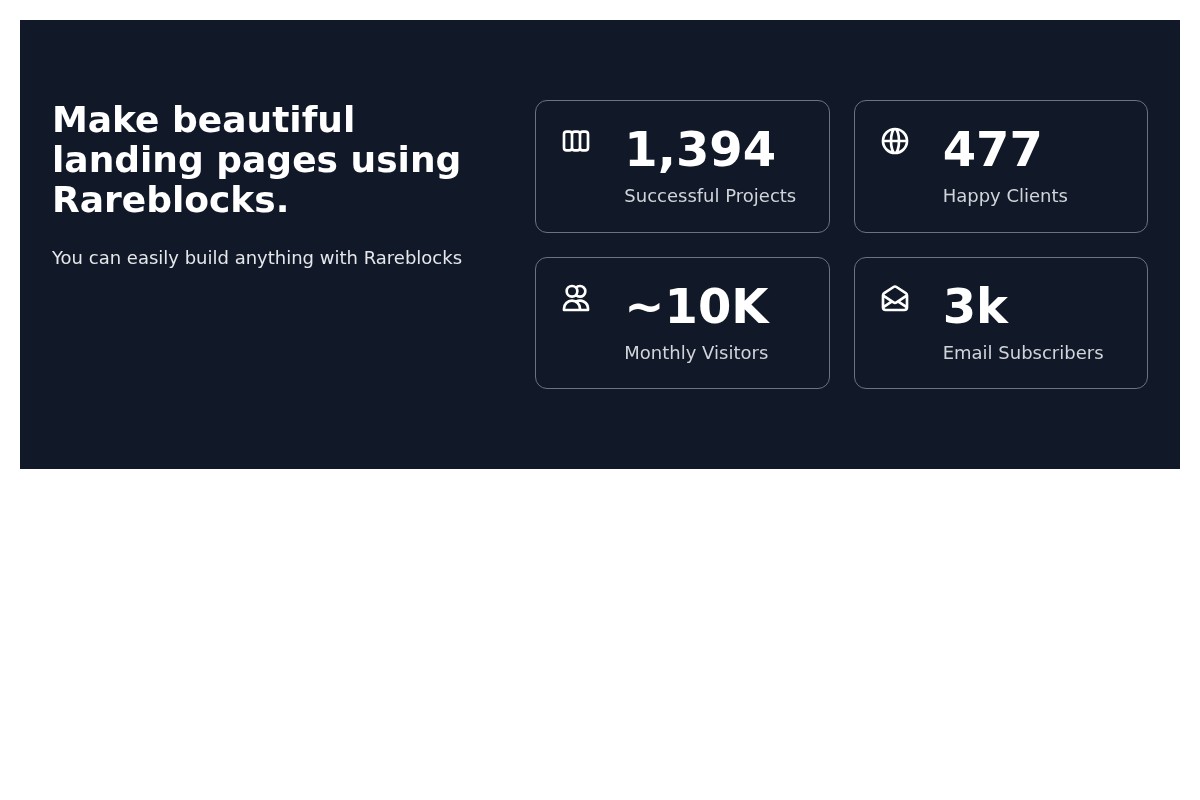Click the bold "Rareblocks." headline word
Viewport: 1200px width, 800px height.
click(170, 200)
